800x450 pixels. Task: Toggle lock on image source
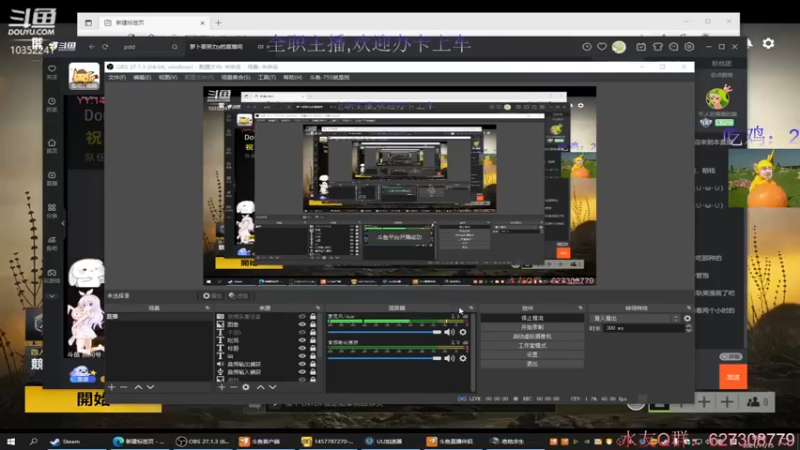[x=313, y=324]
